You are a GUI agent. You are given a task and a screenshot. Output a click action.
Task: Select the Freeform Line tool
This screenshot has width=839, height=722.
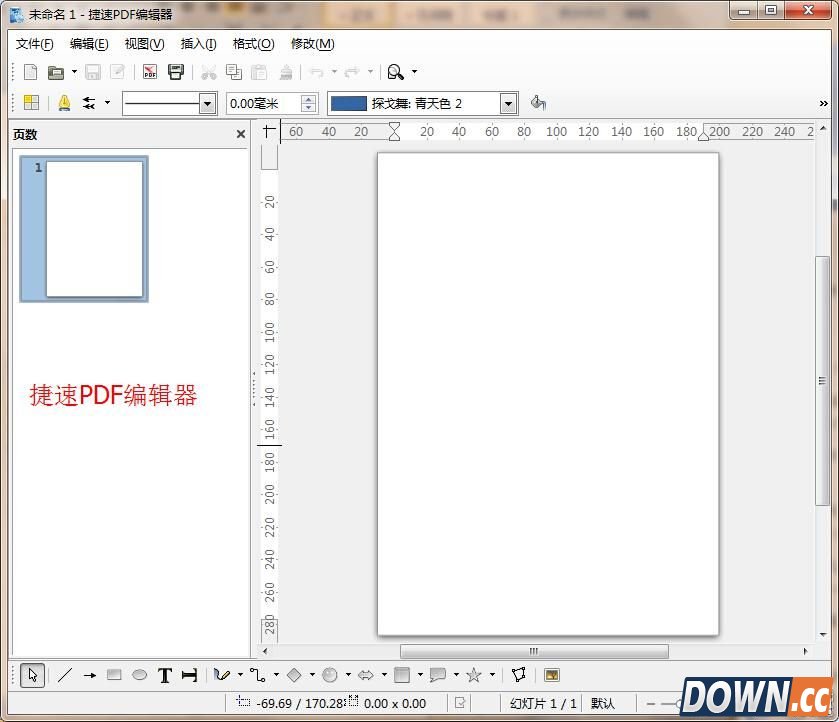pos(222,675)
